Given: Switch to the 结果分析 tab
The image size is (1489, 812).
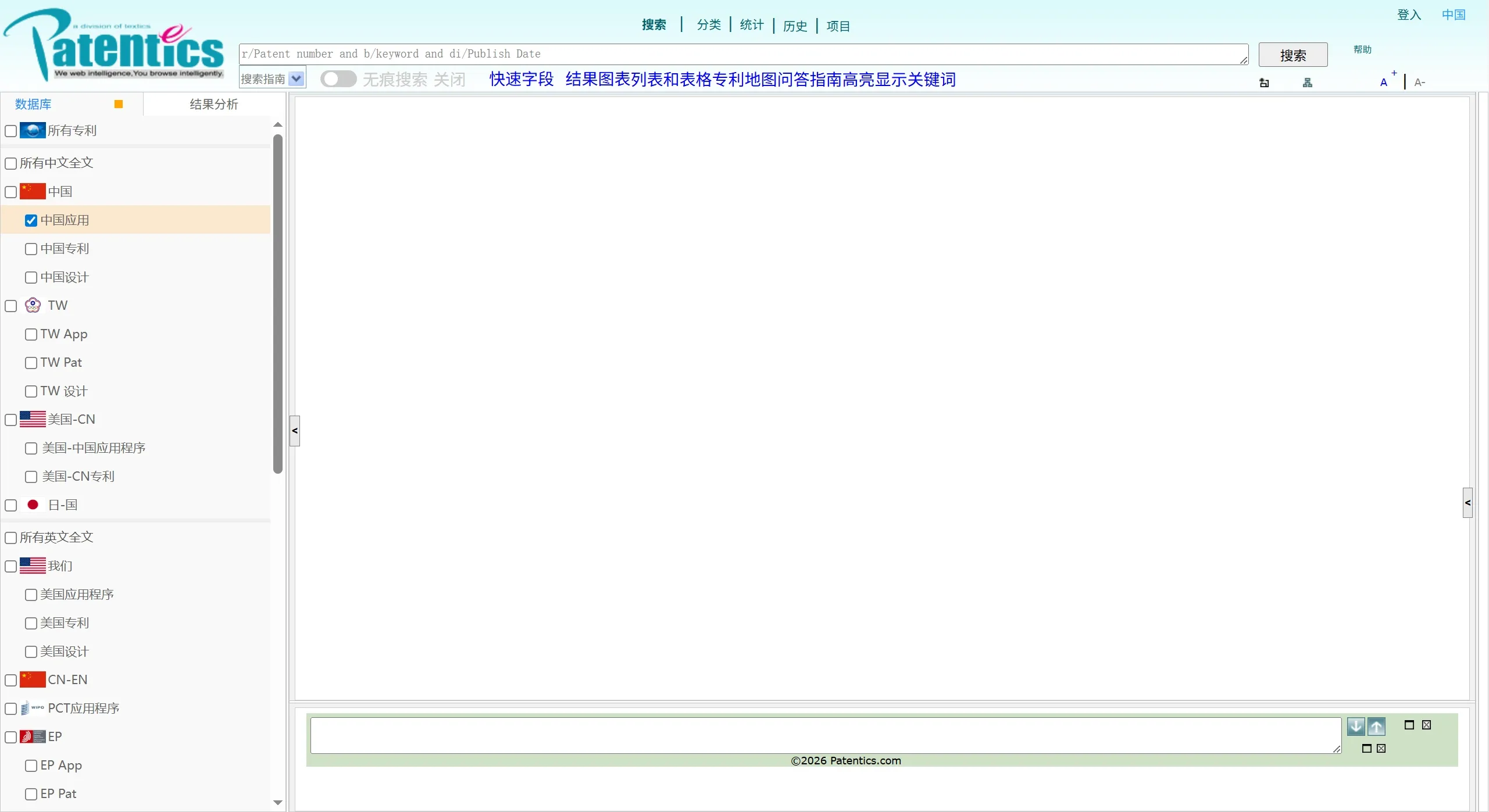Looking at the screenshot, I should pos(214,104).
